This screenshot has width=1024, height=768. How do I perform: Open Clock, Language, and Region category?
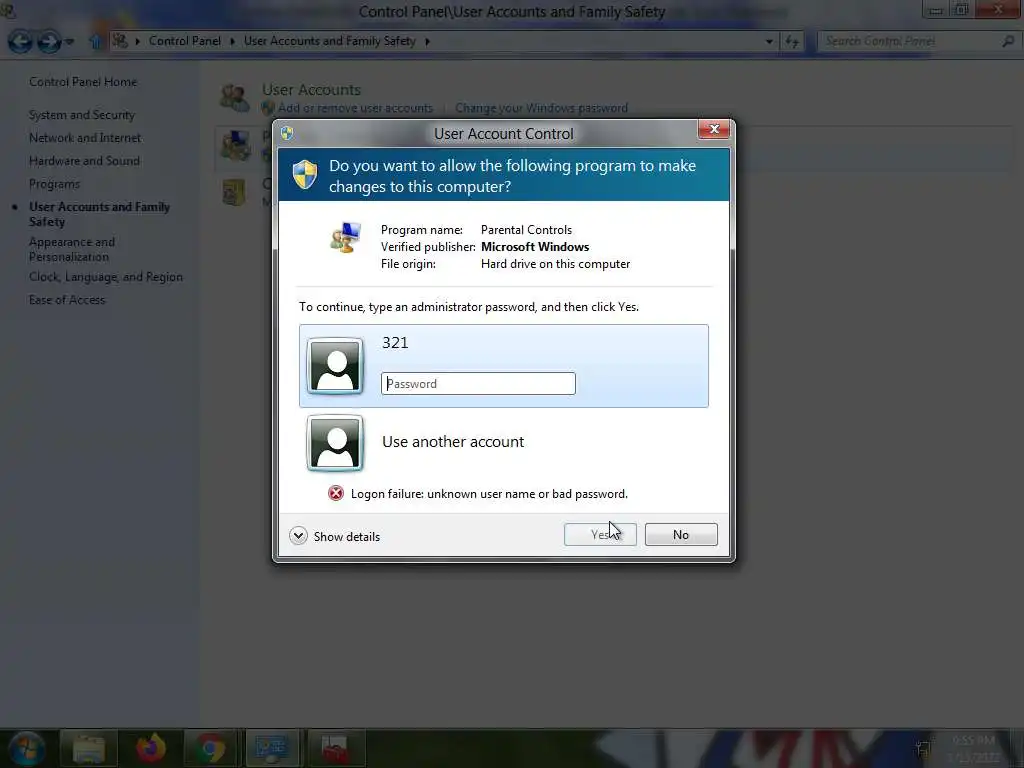[x=106, y=277]
